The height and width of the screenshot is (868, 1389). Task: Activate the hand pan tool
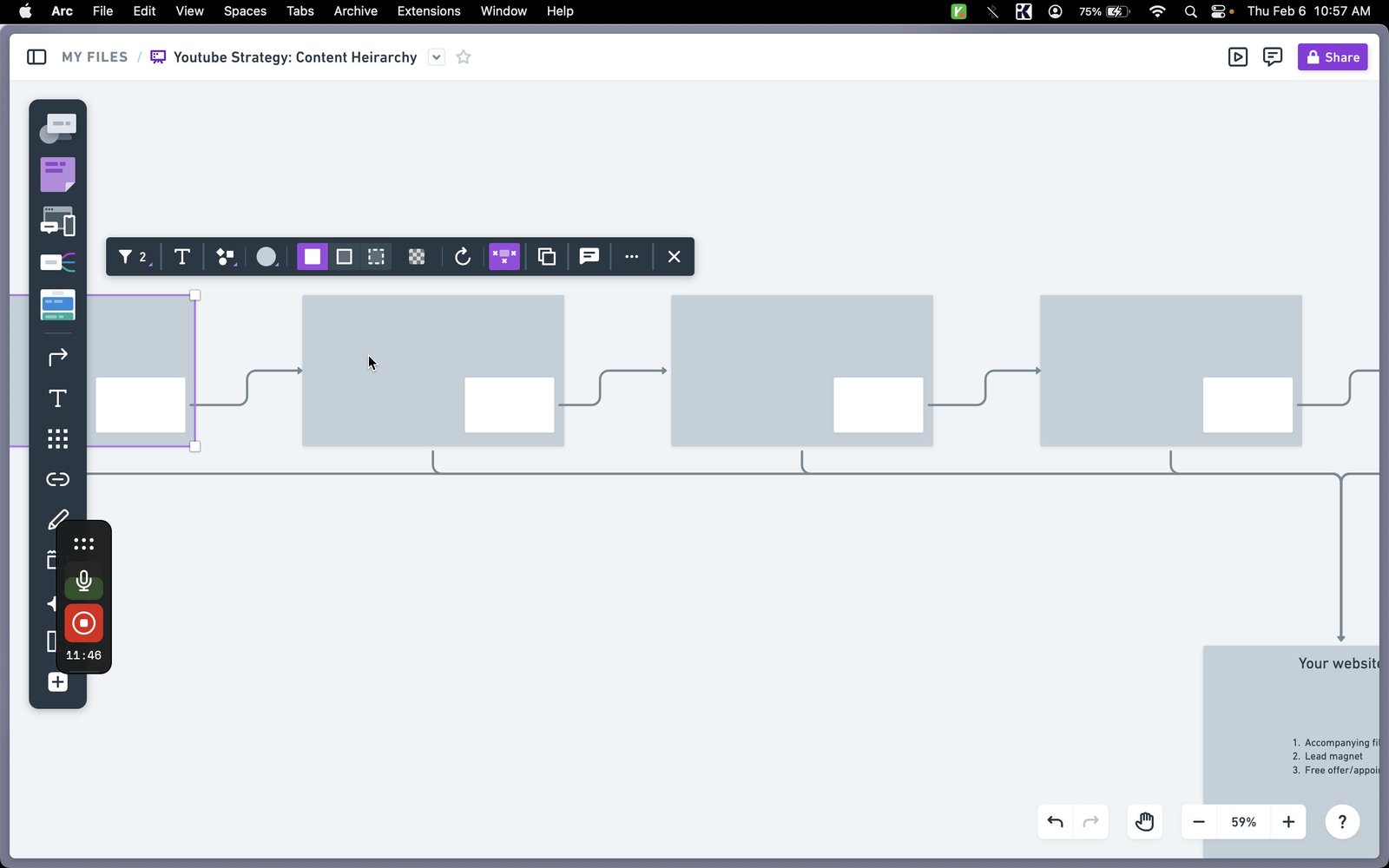pos(1144,822)
